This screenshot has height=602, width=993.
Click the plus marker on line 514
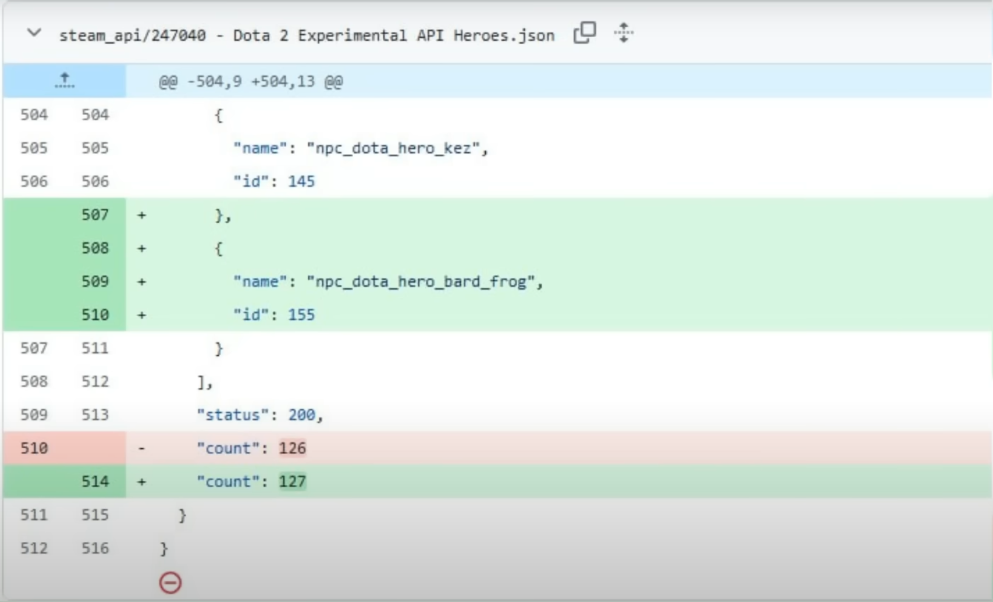[142, 482]
